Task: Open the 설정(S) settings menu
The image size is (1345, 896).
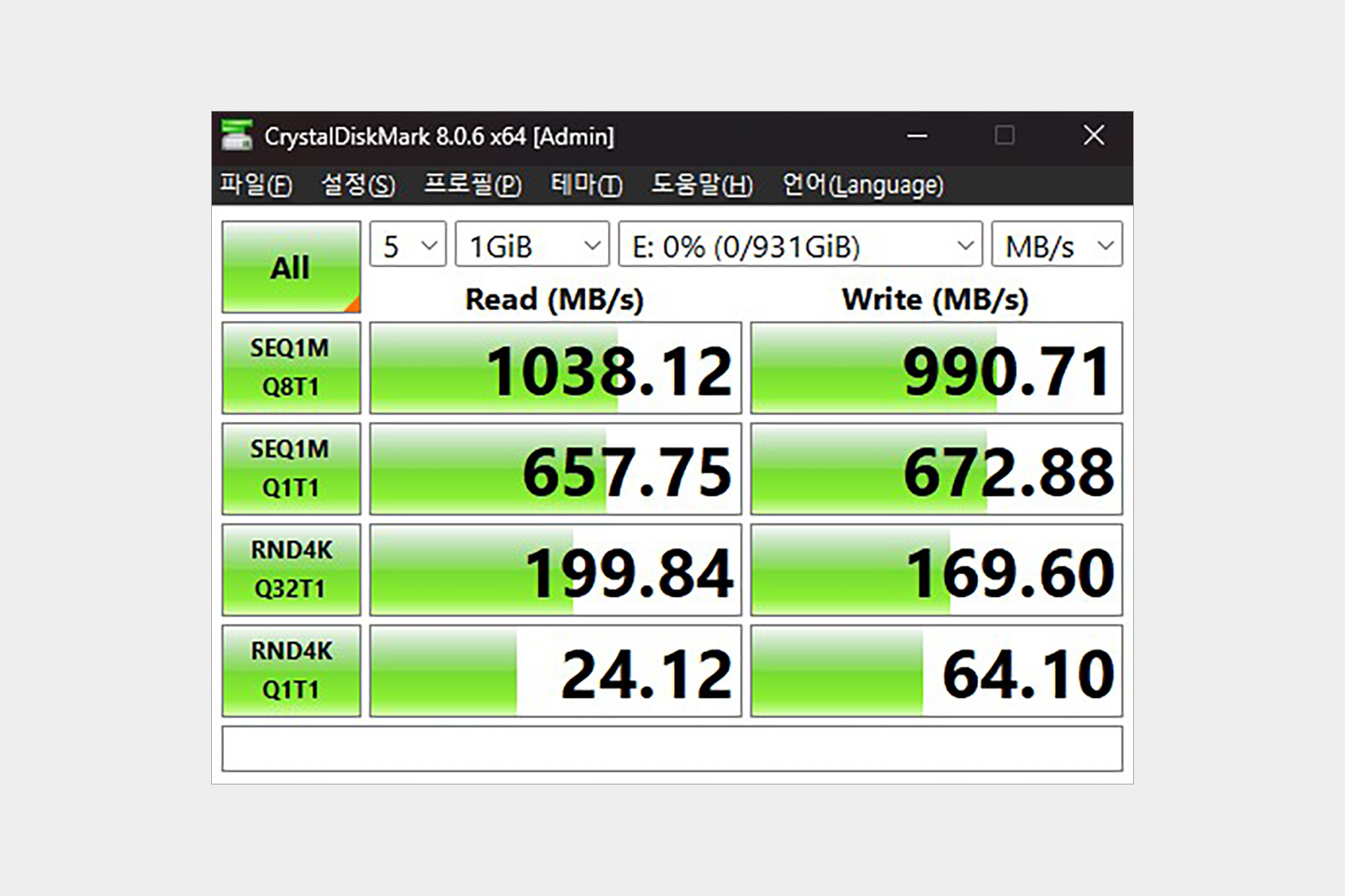Action: tap(358, 185)
